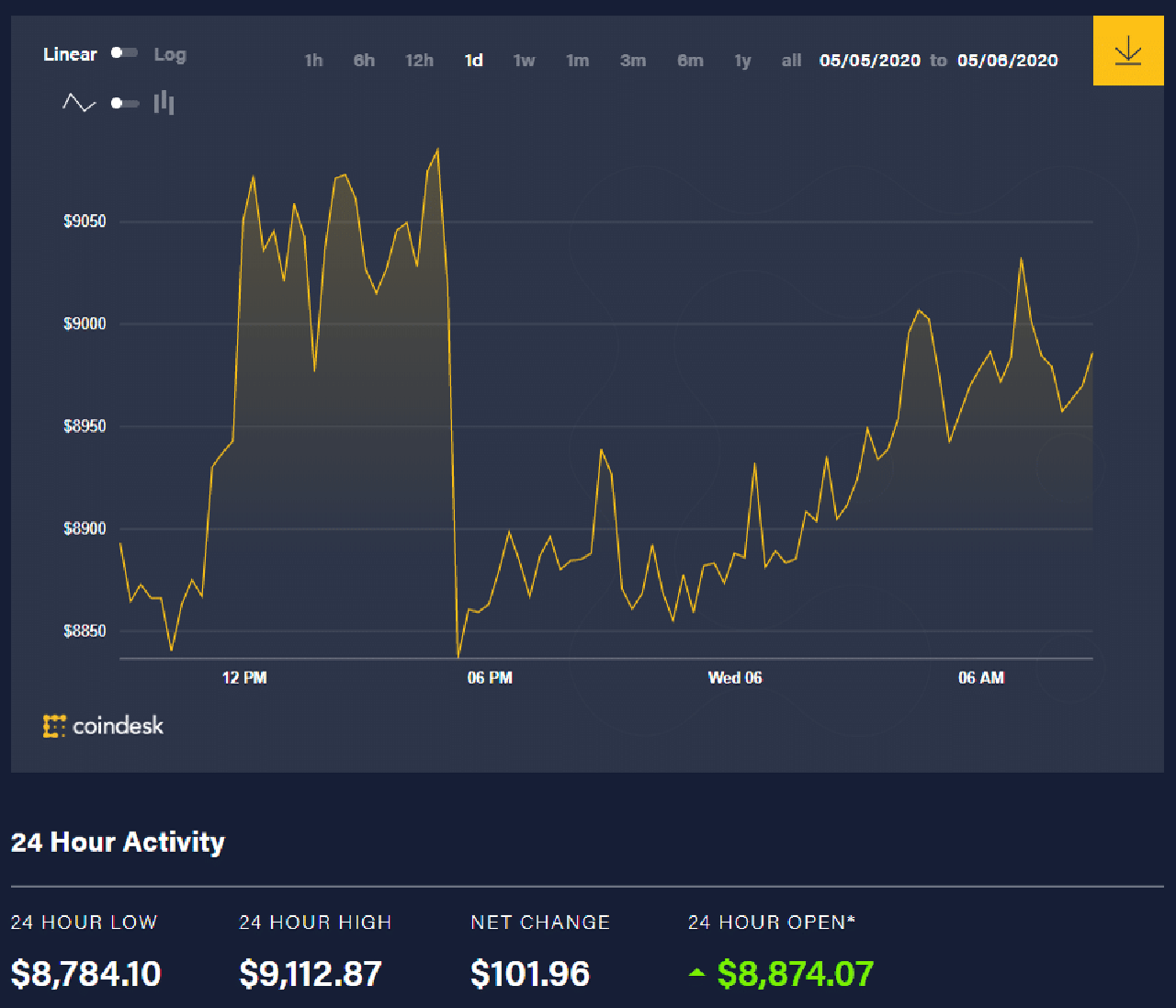Toggle the Linear/Log scale switch
The width and height of the screenshot is (1176, 1008).
(x=124, y=53)
